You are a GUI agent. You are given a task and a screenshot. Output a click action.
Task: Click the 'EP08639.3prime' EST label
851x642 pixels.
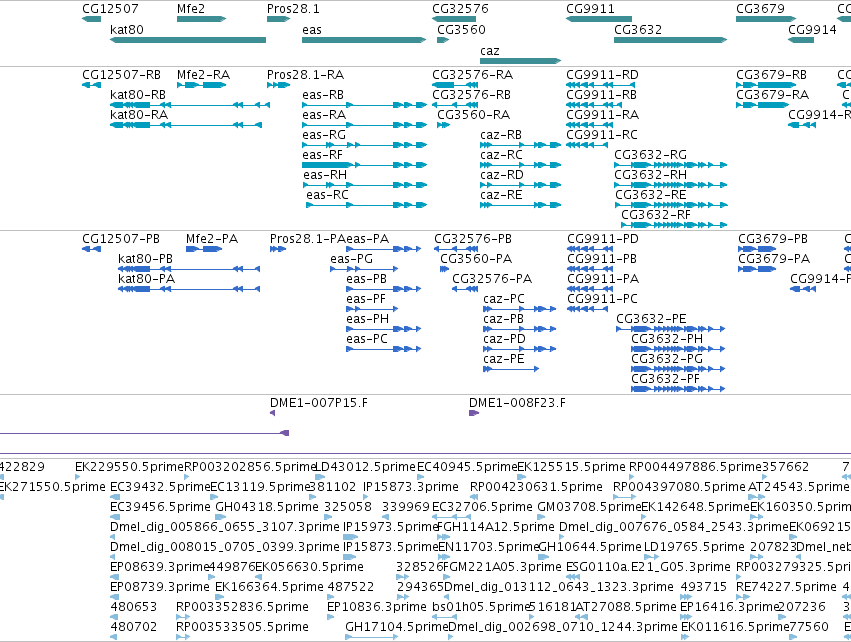click(160, 567)
